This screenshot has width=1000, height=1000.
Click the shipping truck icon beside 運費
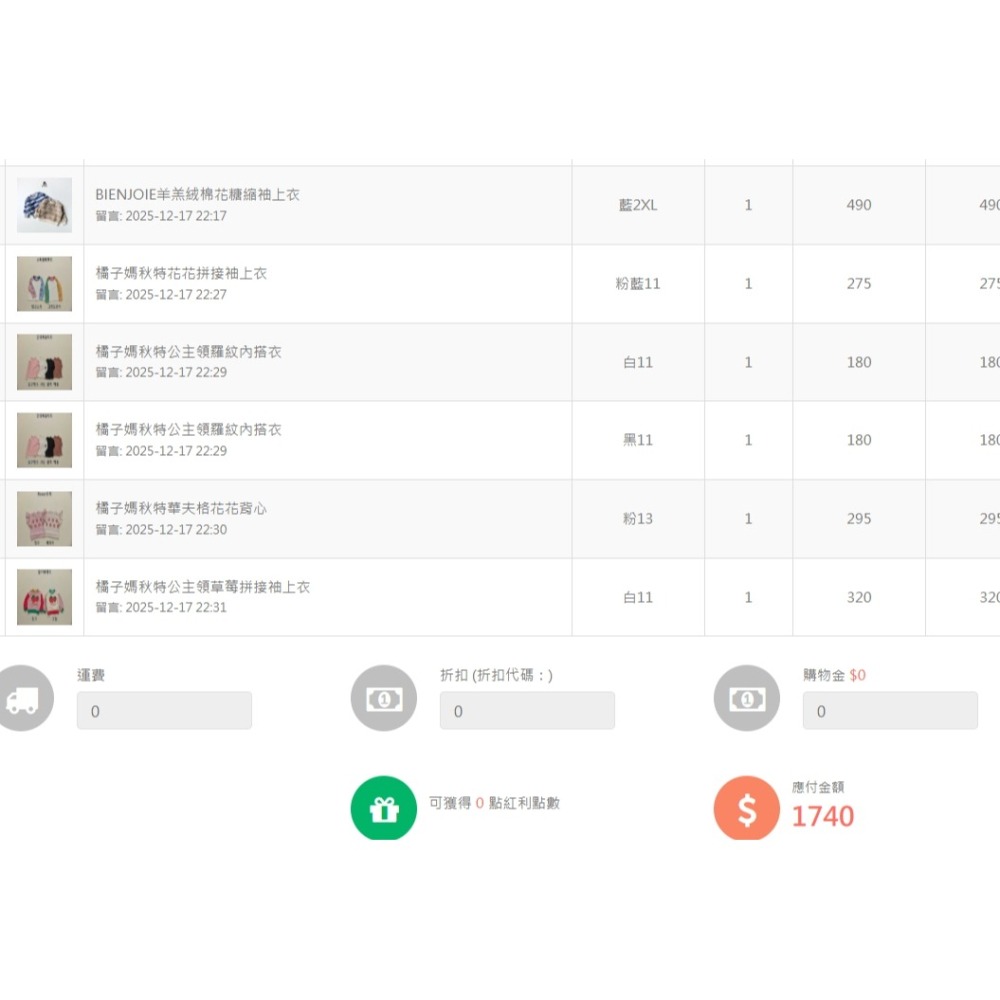click(x=22, y=699)
